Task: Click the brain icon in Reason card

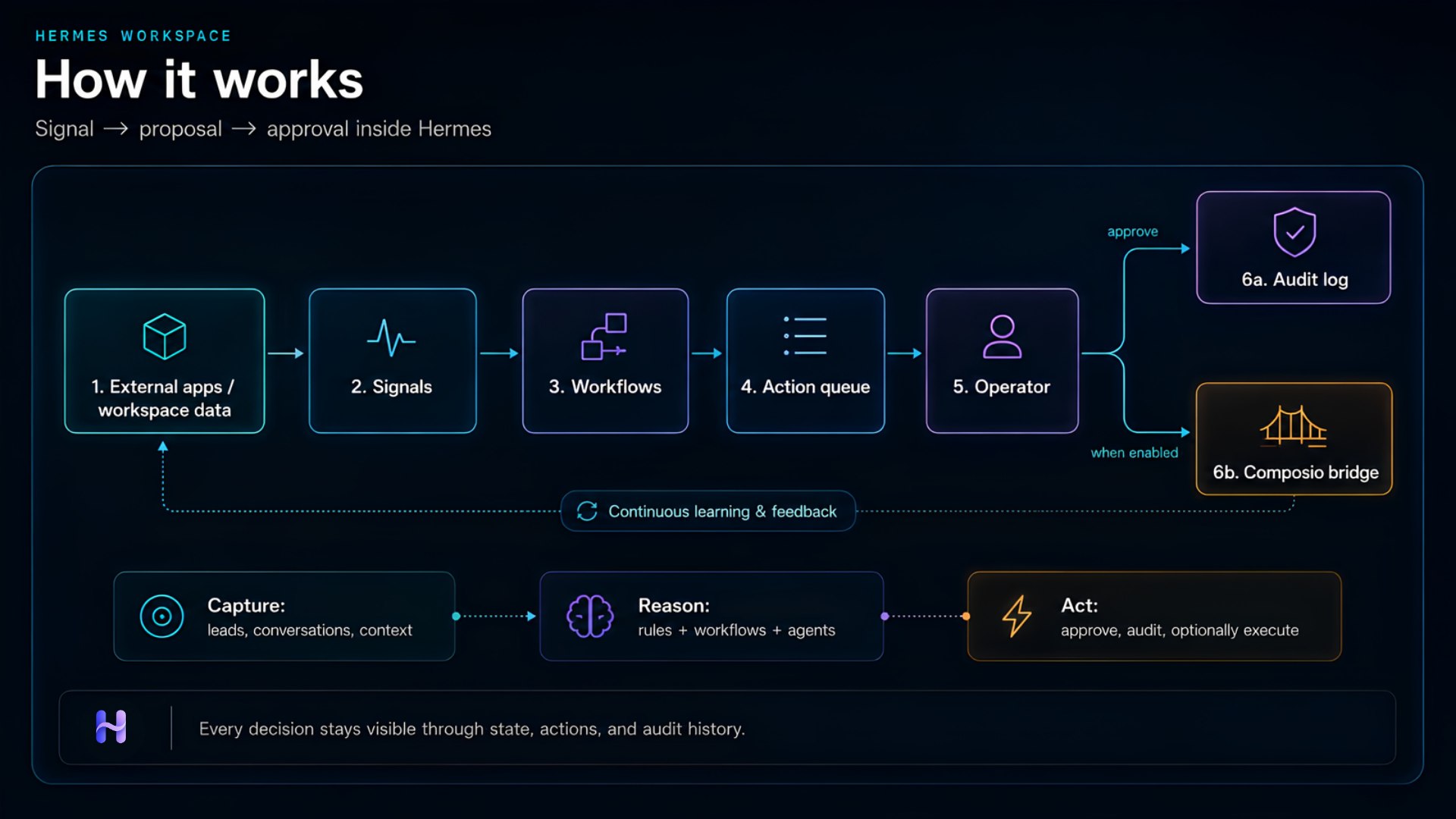Action: (x=590, y=616)
